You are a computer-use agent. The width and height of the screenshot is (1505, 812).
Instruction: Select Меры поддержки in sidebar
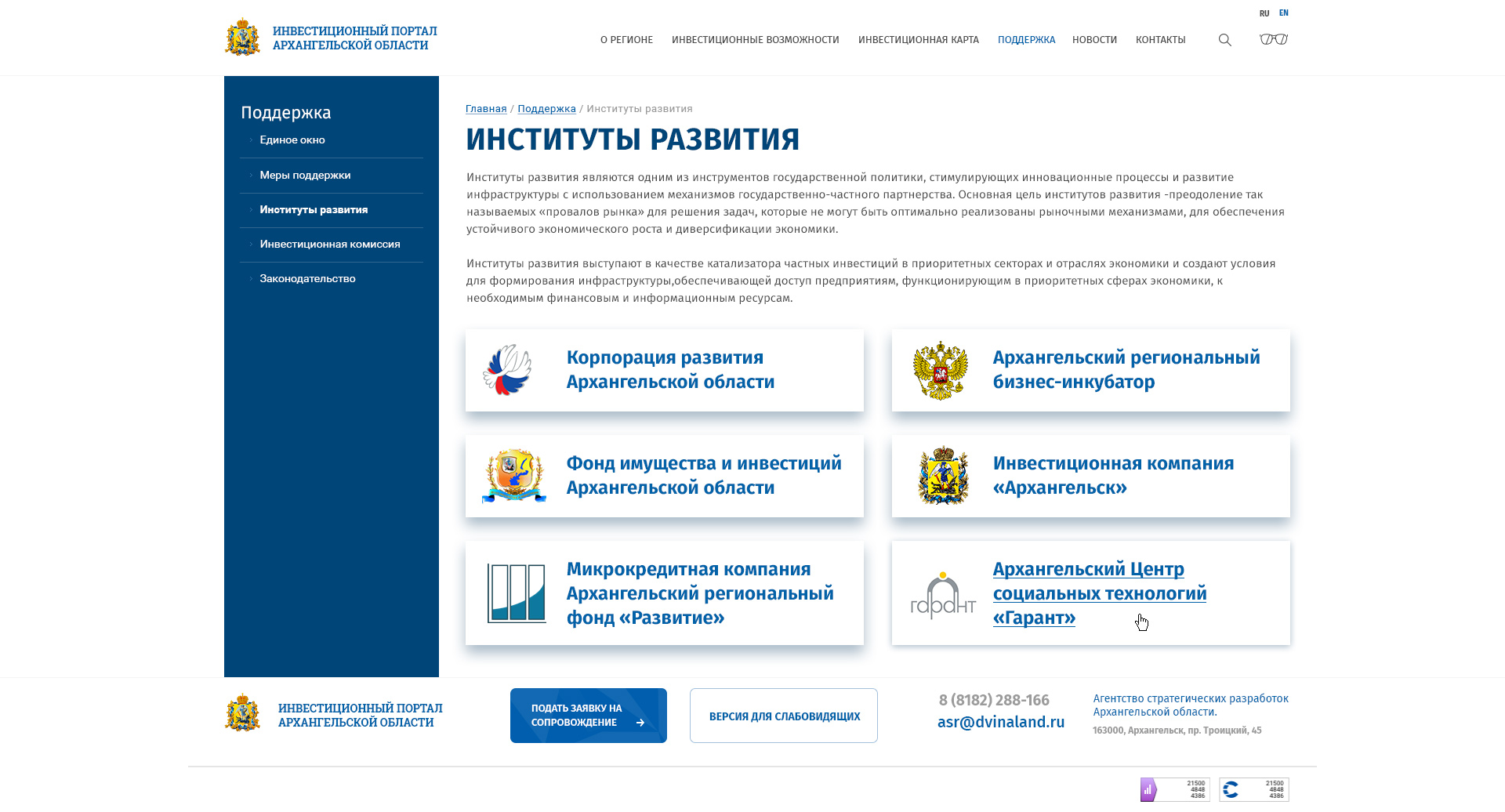pos(305,176)
